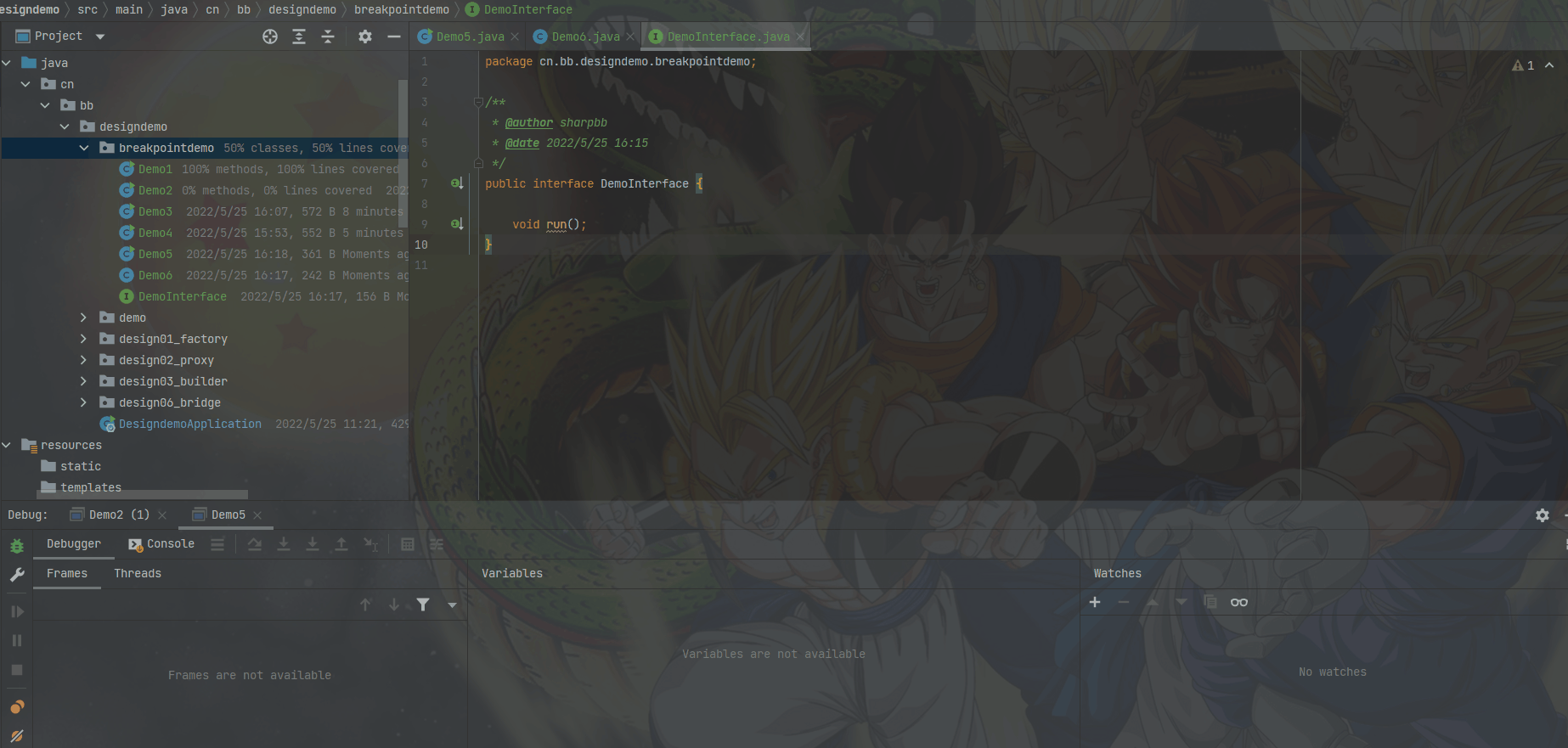Viewport: 1568px width, 748px height.
Task: Click the warning indicator in editor
Action: (x=1523, y=65)
